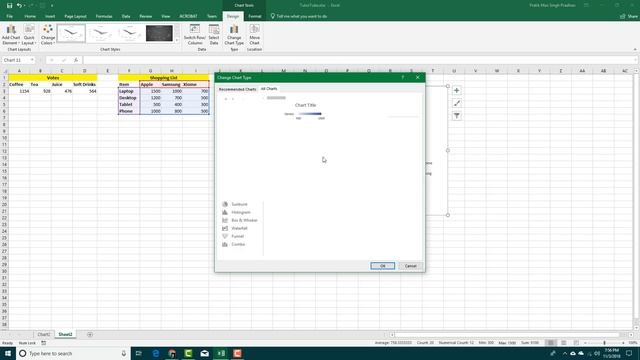Click the Share button
Viewport: 640px width, 360px height.
[x=629, y=16]
